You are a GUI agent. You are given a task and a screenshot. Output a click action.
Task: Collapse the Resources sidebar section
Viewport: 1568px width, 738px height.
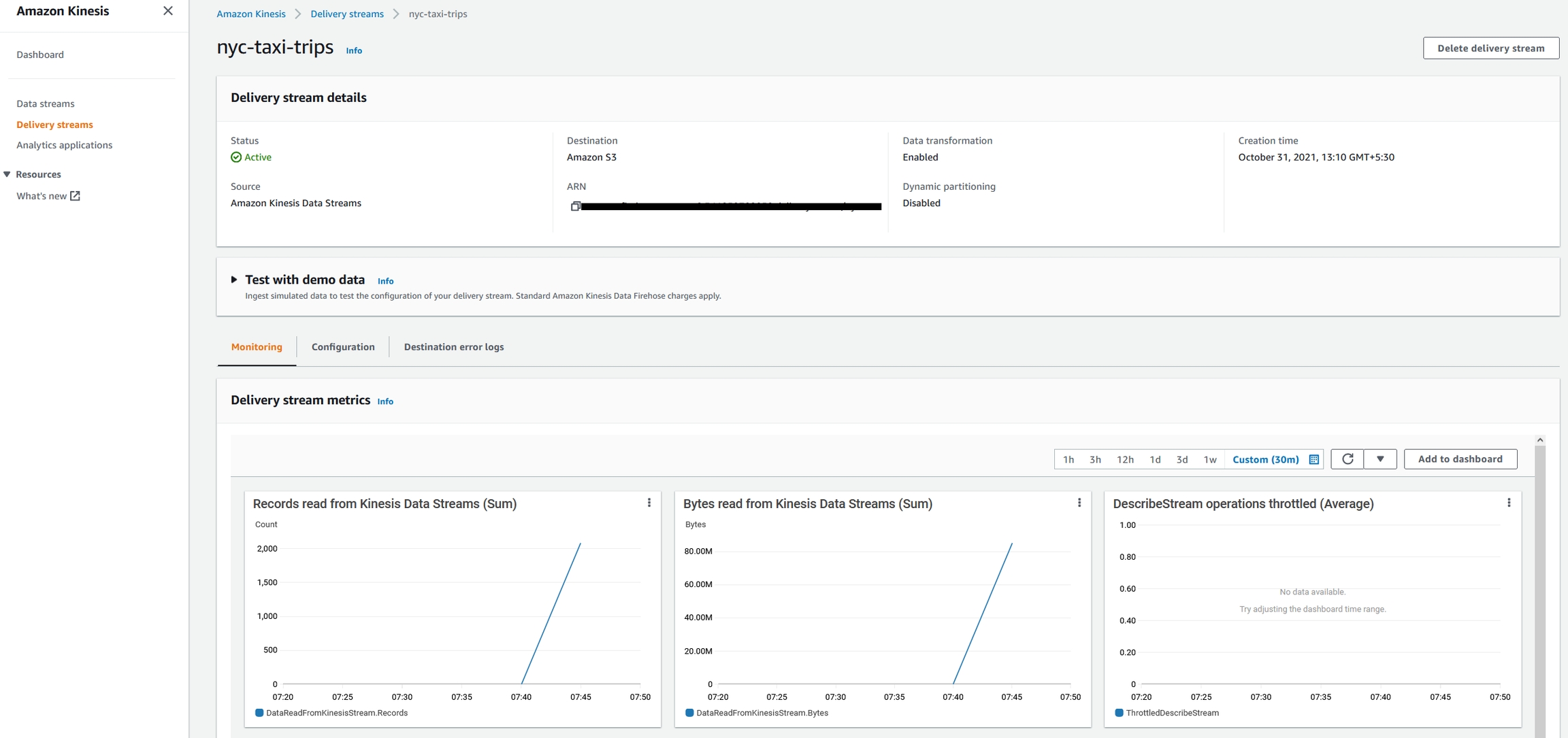click(7, 174)
